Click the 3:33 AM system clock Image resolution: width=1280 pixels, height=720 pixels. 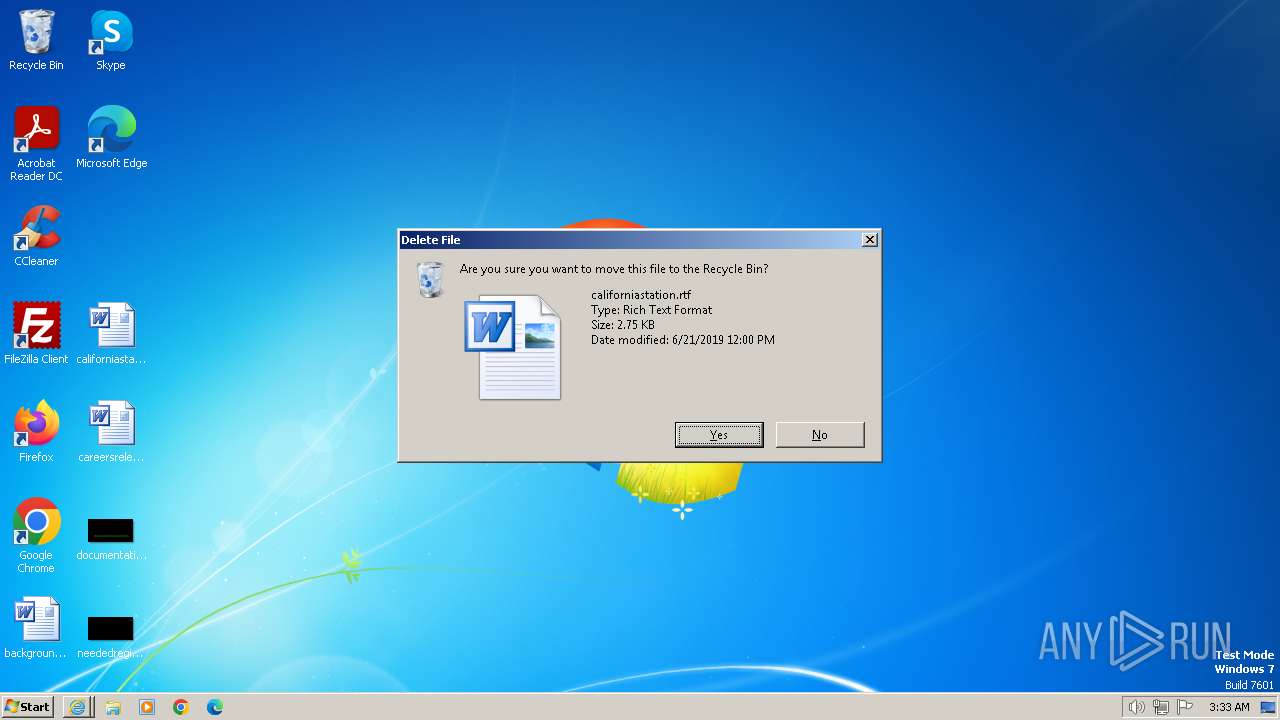click(1229, 707)
